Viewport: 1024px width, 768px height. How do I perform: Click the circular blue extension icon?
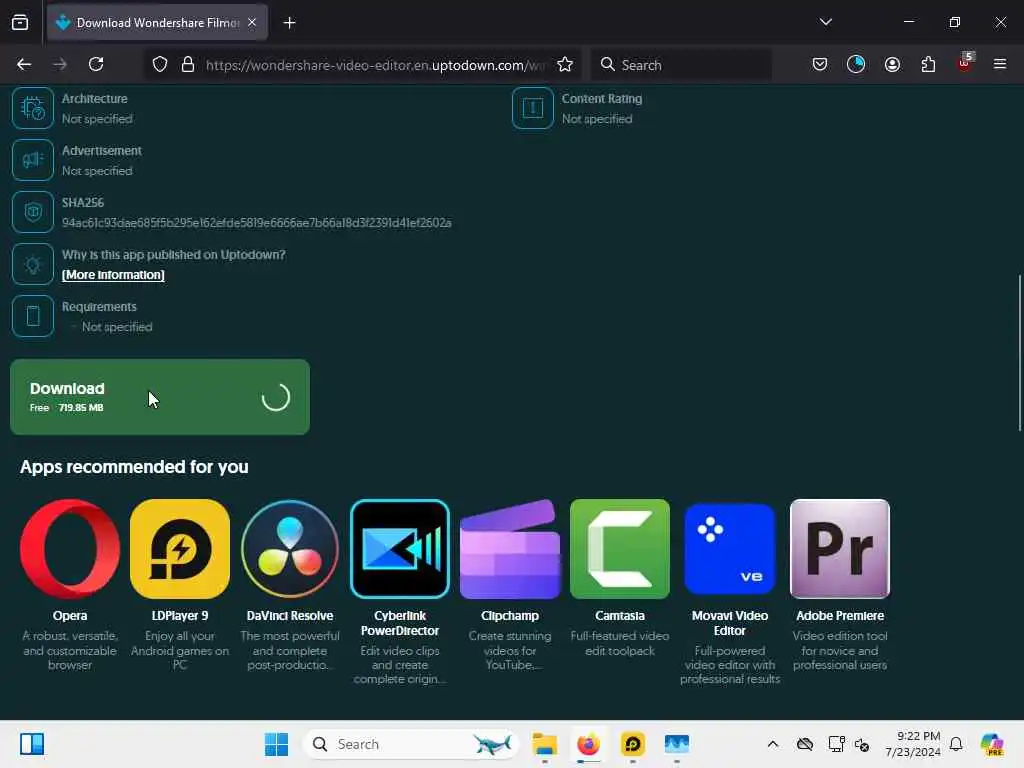click(856, 64)
